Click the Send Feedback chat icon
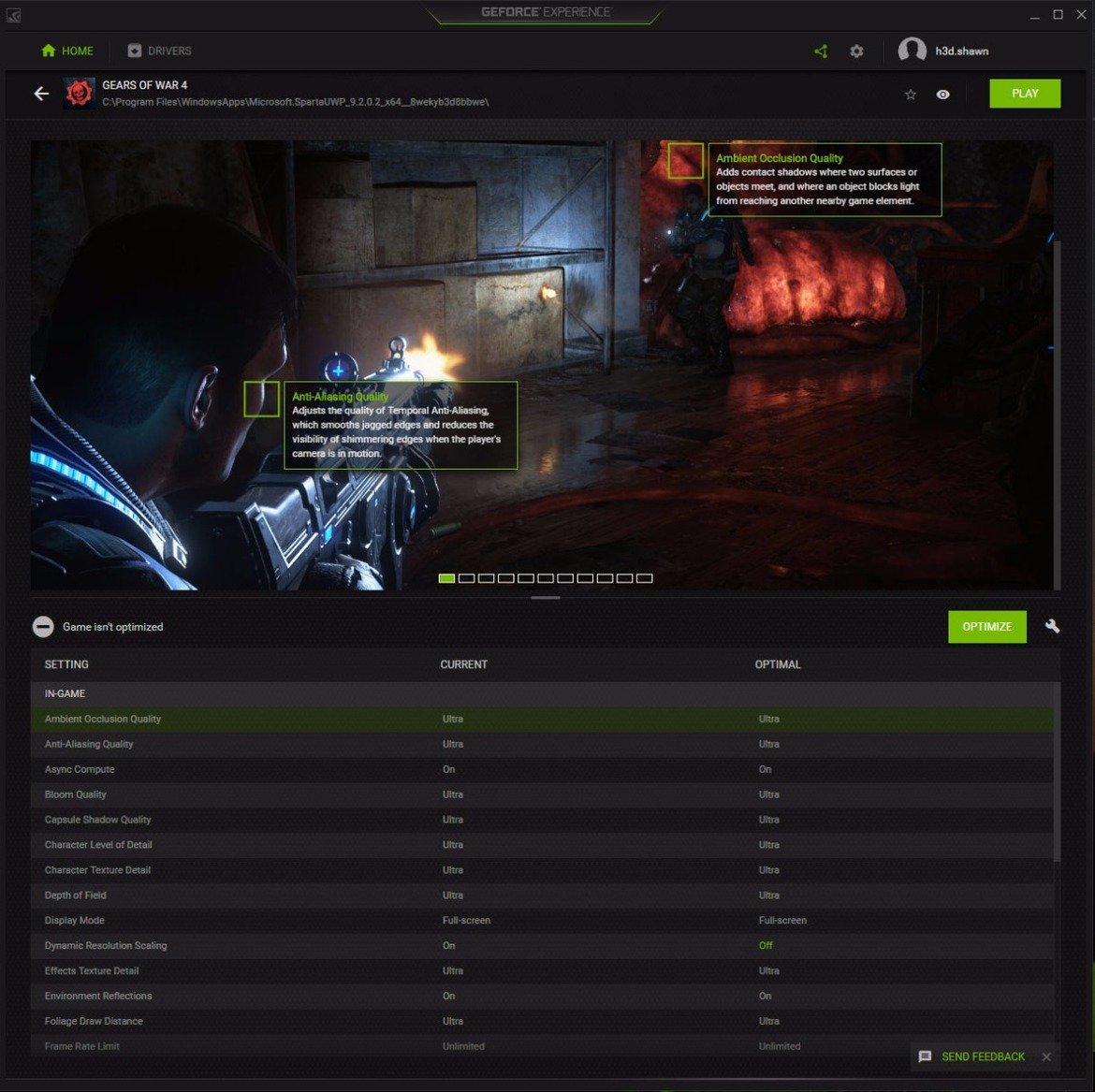Viewport: 1095px width, 1092px height. point(925,1056)
